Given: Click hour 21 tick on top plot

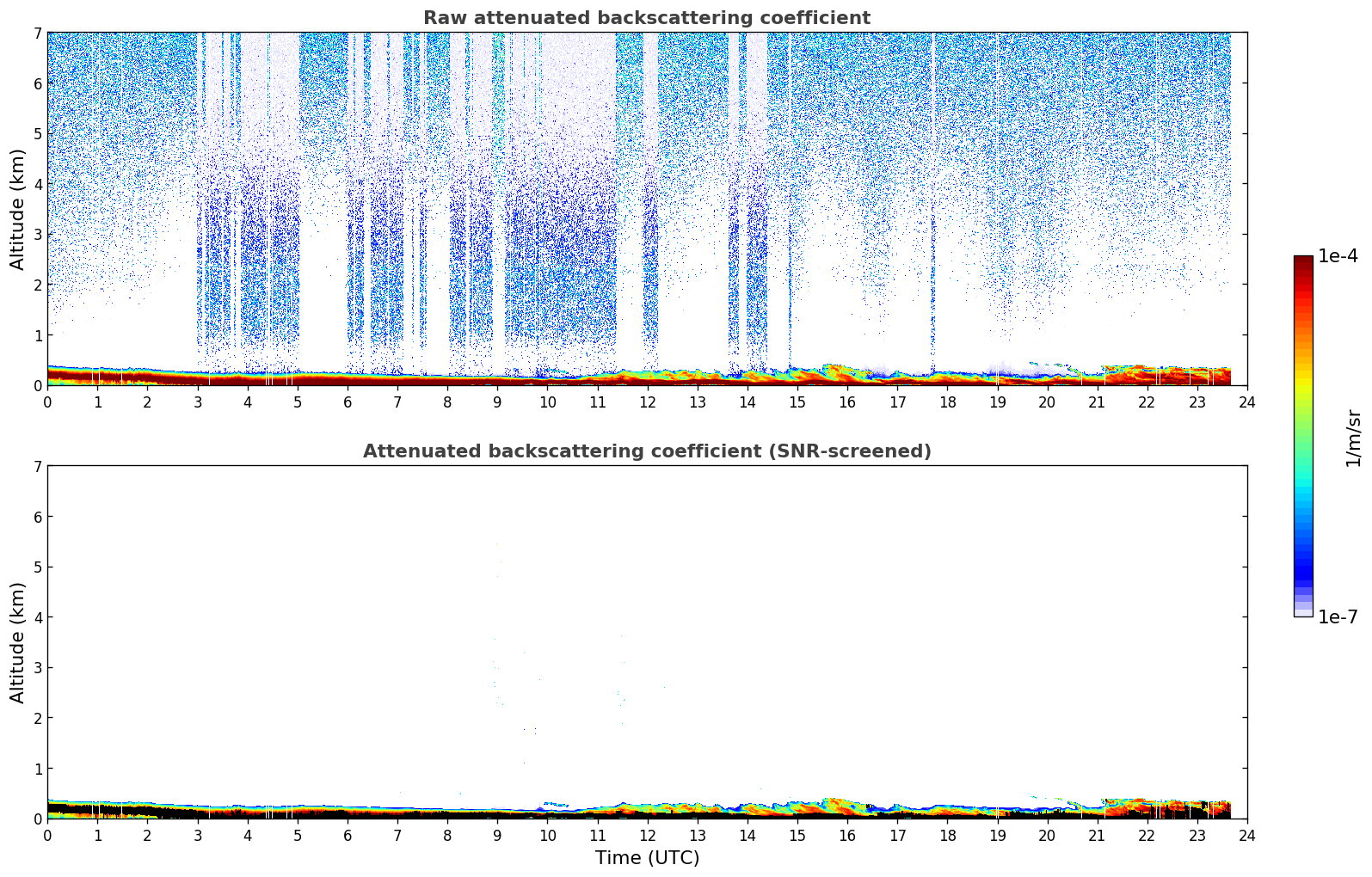Looking at the screenshot, I should tap(1097, 402).
